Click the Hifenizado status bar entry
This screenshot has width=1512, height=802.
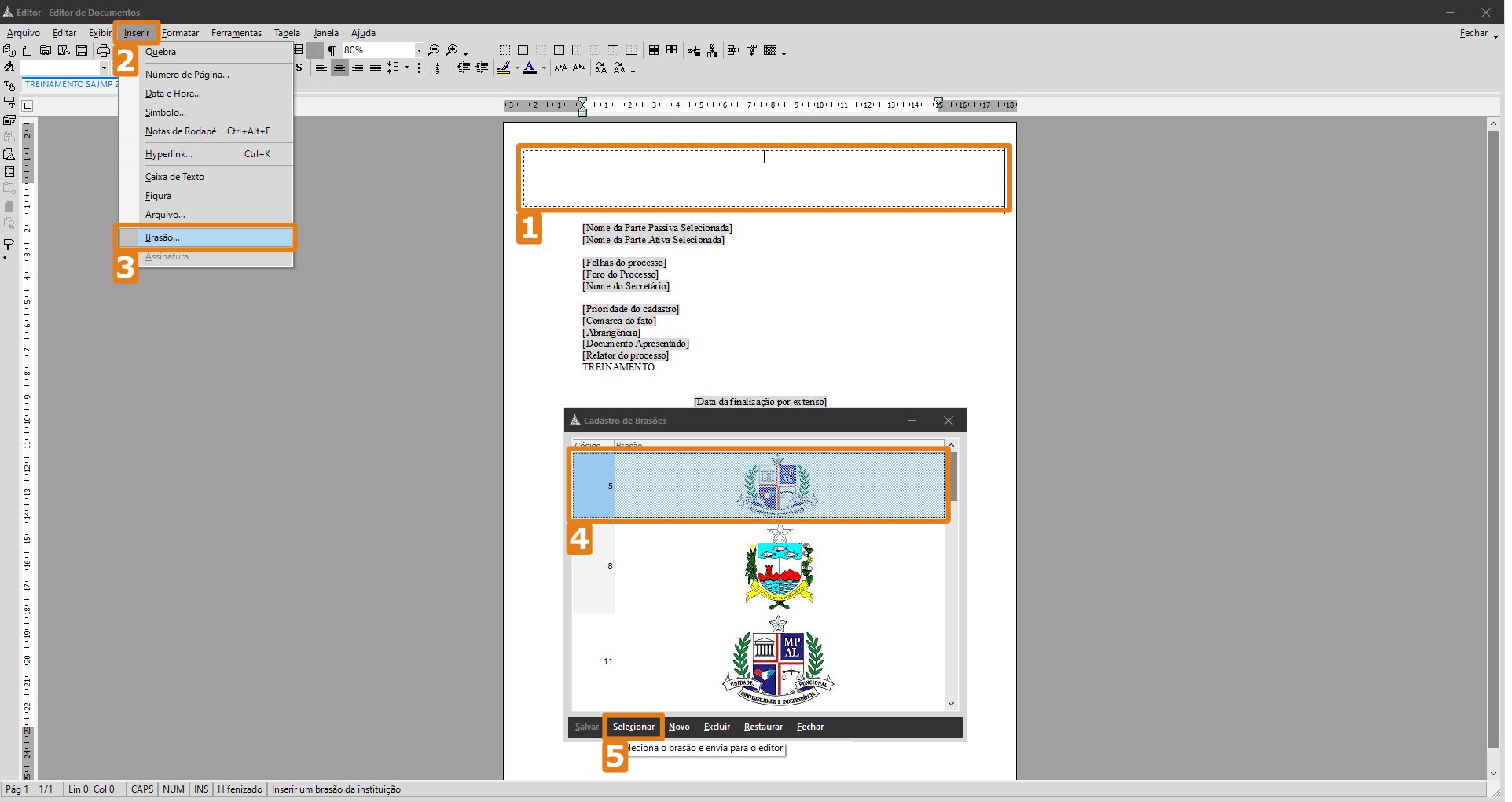click(x=240, y=789)
